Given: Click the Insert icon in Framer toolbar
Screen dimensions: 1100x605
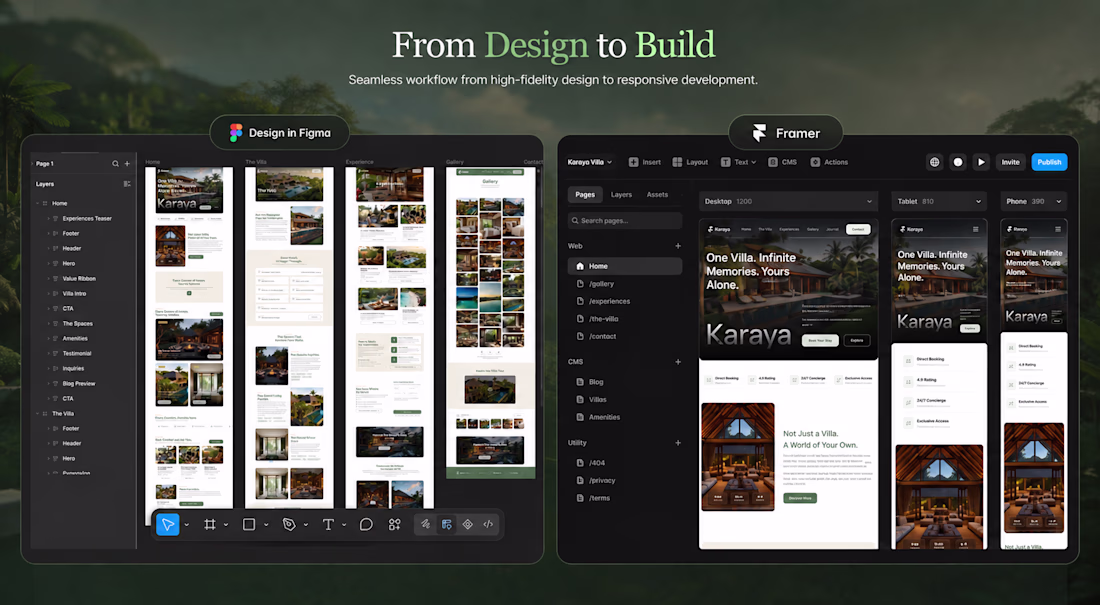Looking at the screenshot, I should pos(633,162).
